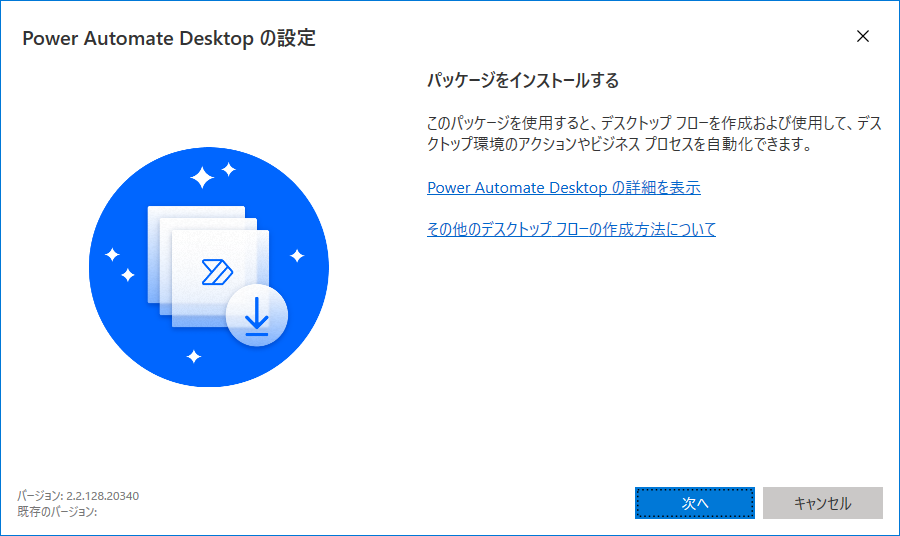Click the 次へ (Next) button
Screen dimensions: 900x536
click(x=695, y=503)
